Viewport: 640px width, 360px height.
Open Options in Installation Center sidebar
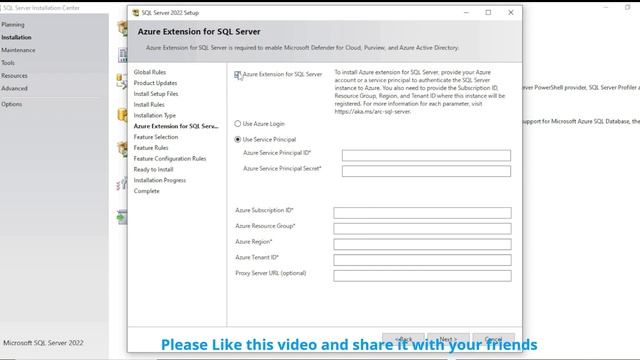(11, 104)
